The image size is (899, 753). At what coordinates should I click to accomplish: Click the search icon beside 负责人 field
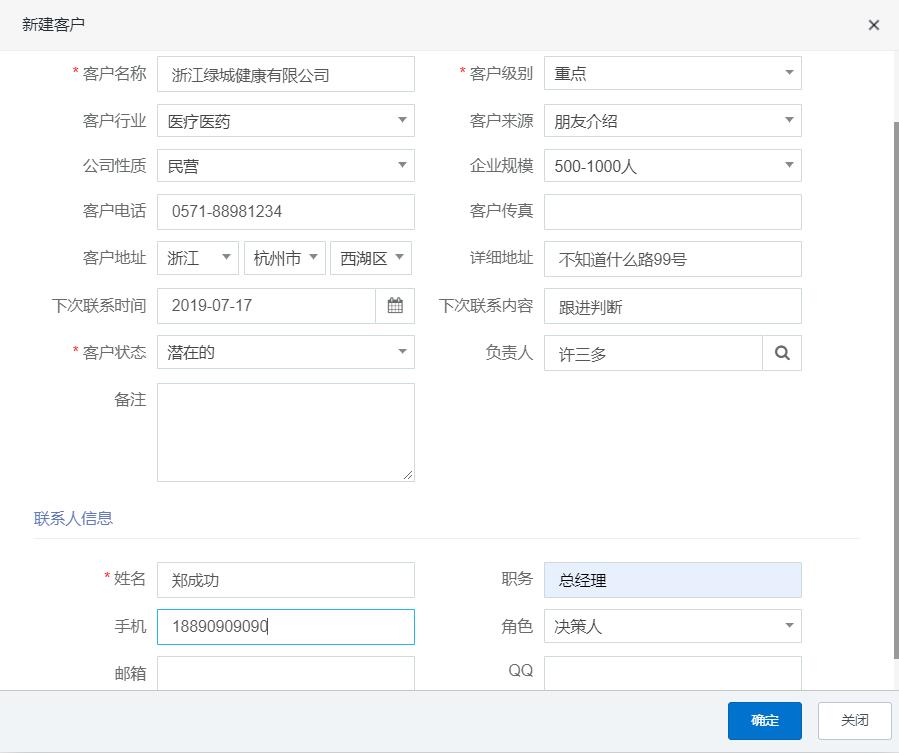coord(782,353)
